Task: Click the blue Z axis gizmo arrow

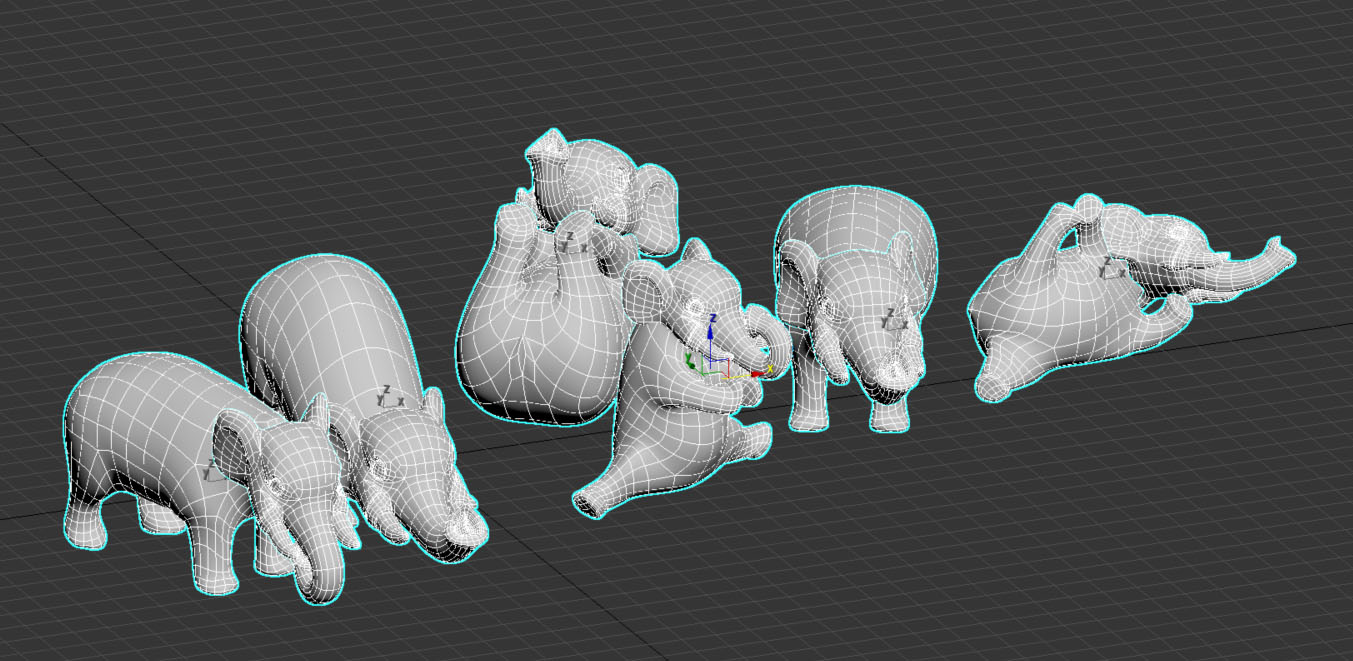Action: click(711, 330)
